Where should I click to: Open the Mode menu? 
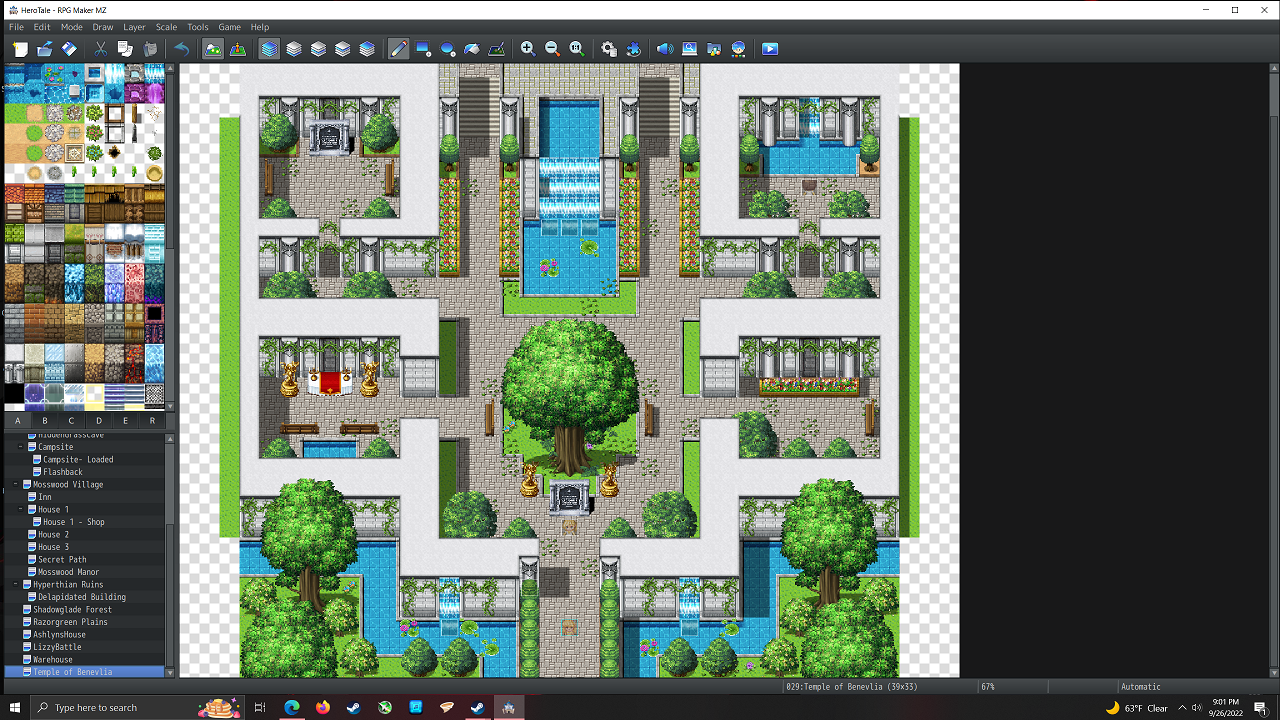(x=71, y=27)
